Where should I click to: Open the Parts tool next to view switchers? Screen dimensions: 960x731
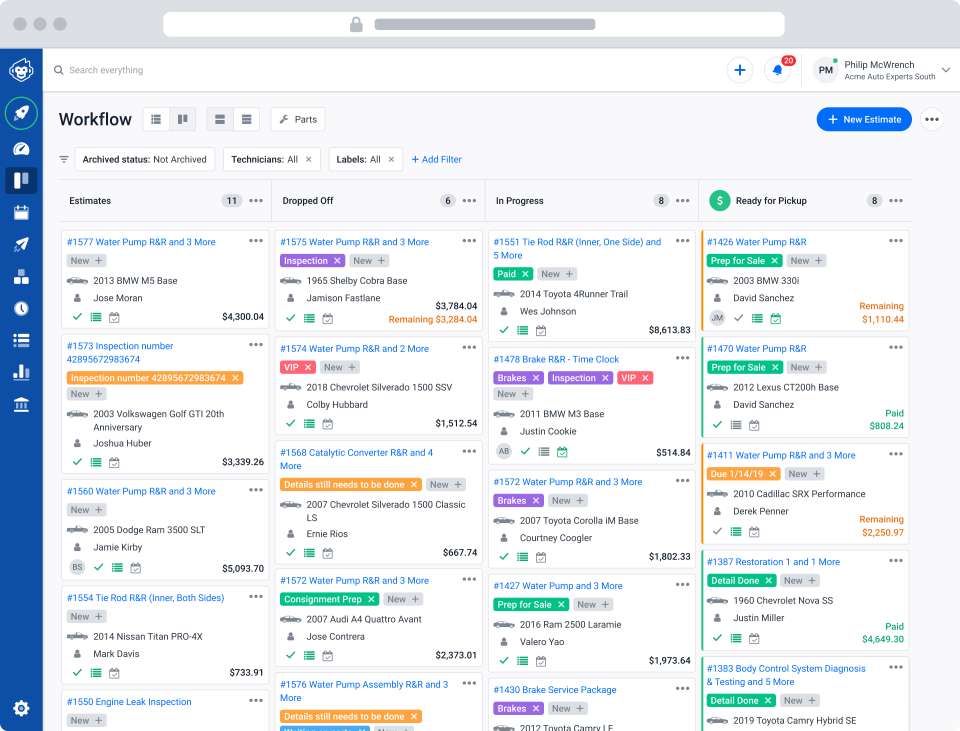click(x=297, y=119)
